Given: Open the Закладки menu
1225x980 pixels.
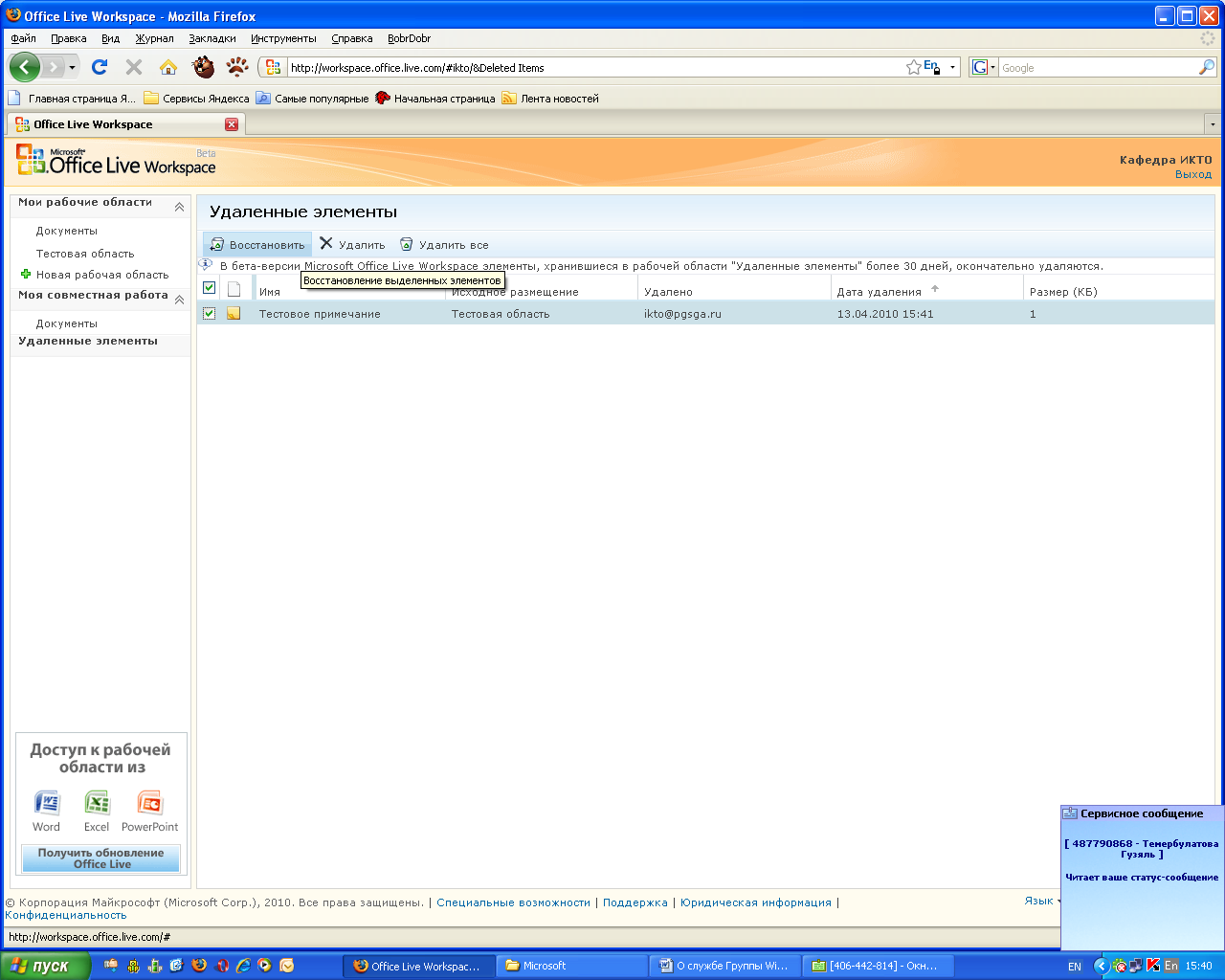Looking at the screenshot, I should [x=212, y=38].
